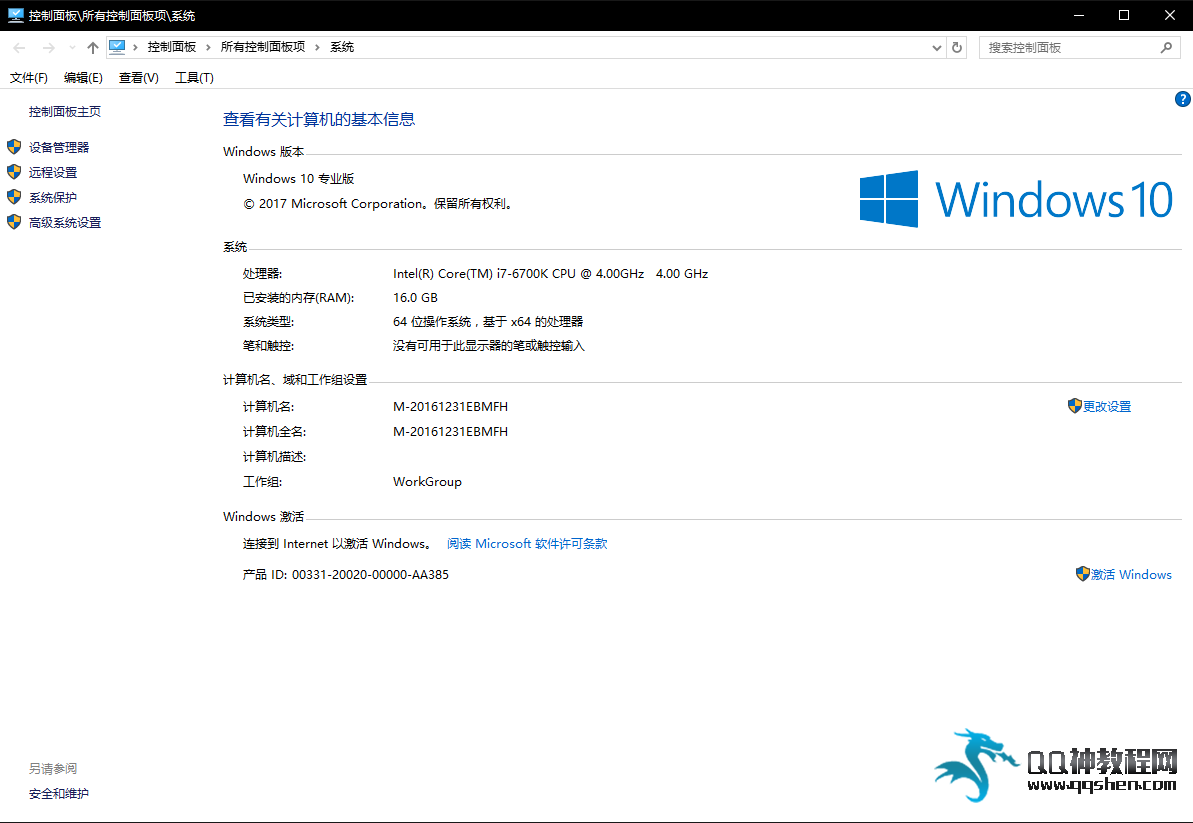Click shield icon beside 高级系统设置
The image size is (1193, 823).
pyautogui.click(x=14, y=222)
